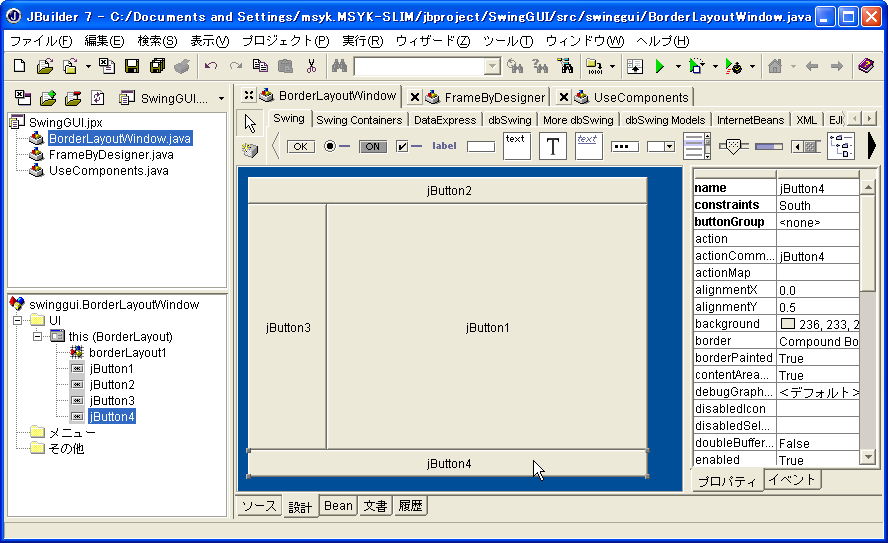The height and width of the screenshot is (543, 888).
Task: Switch to the ソース source view tab
Action: point(259,506)
